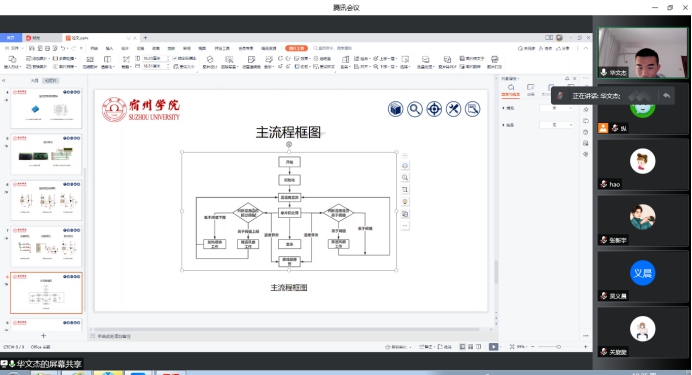Add a new slide with plus button
Screen dimensions: 692x375
click(43, 336)
